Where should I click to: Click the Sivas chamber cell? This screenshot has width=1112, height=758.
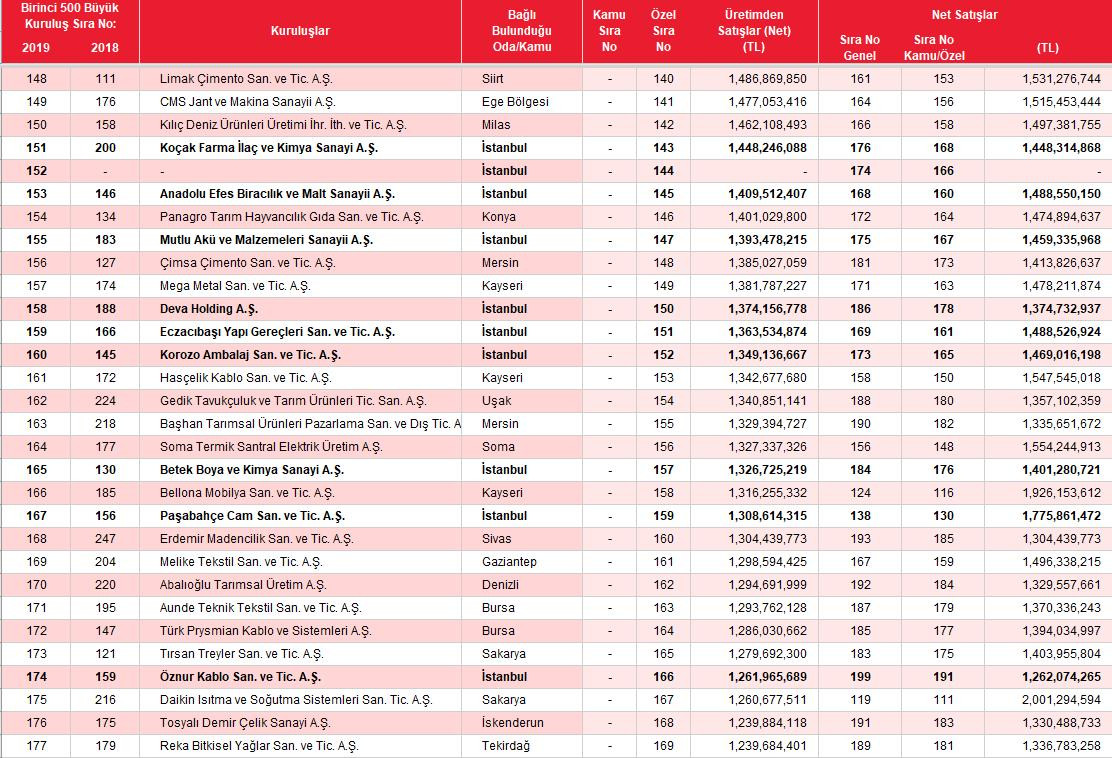496,539
